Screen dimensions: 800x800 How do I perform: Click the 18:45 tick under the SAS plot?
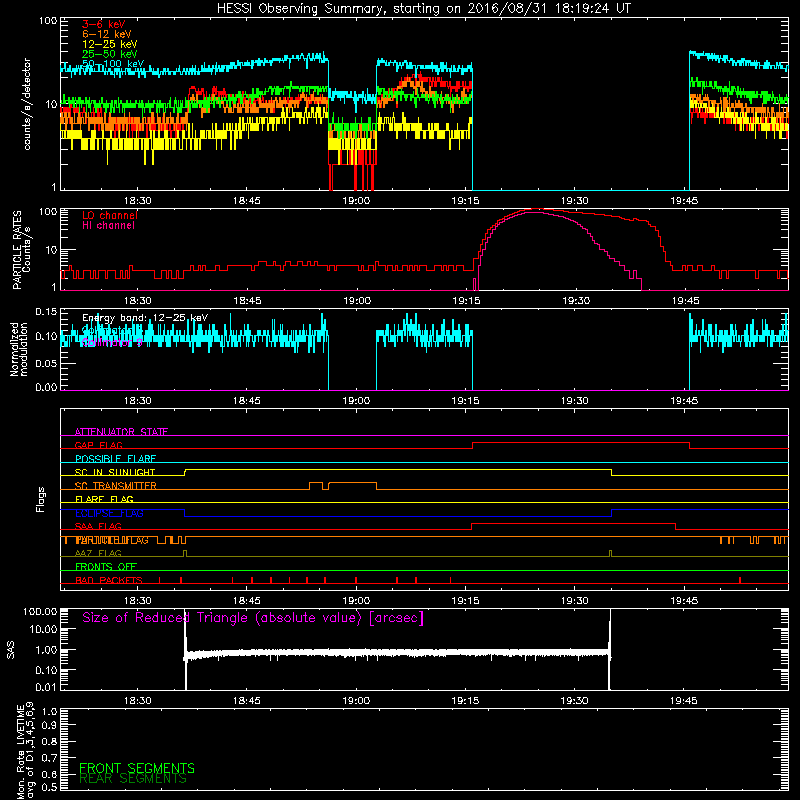pyautogui.click(x=247, y=701)
